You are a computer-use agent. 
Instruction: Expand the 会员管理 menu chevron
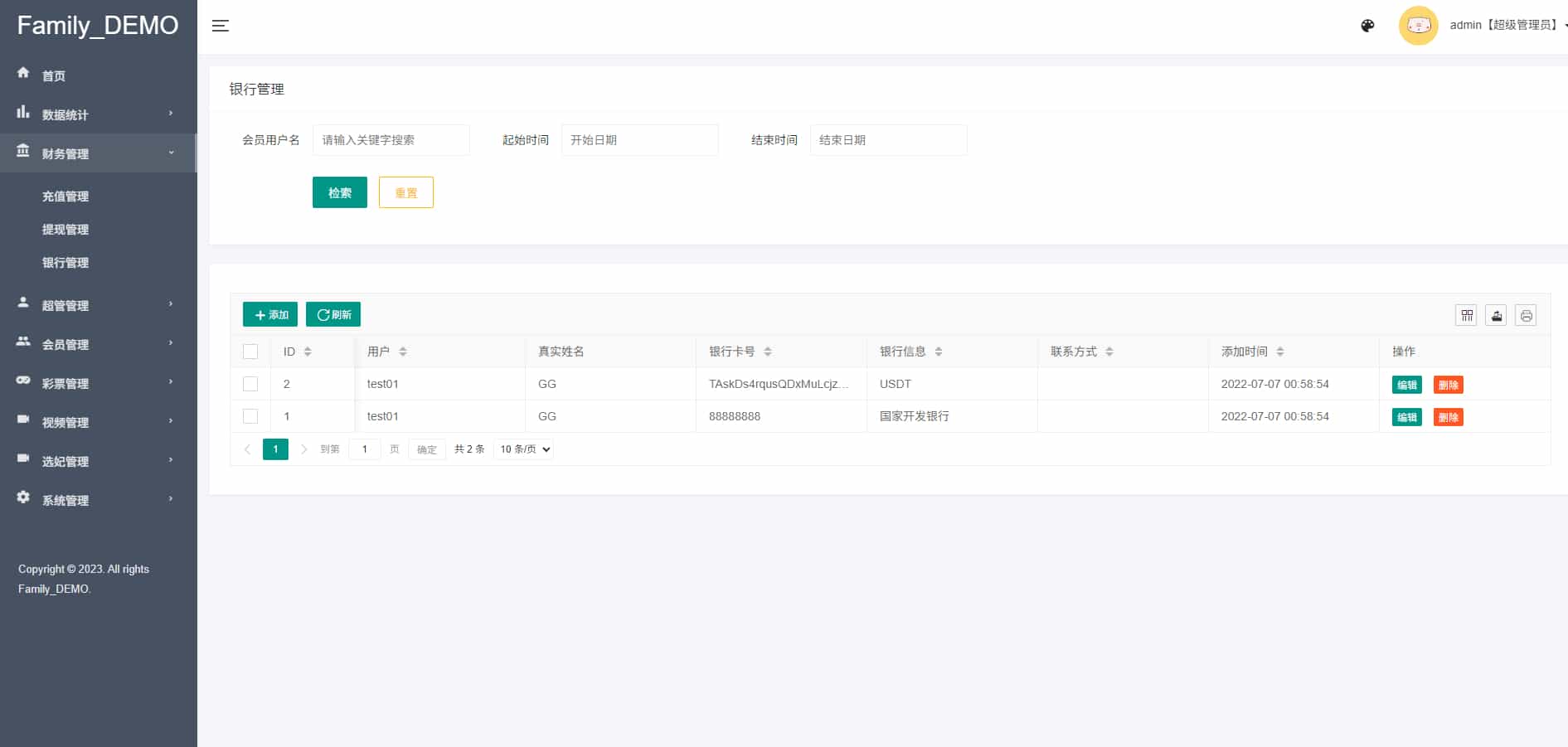(x=171, y=342)
